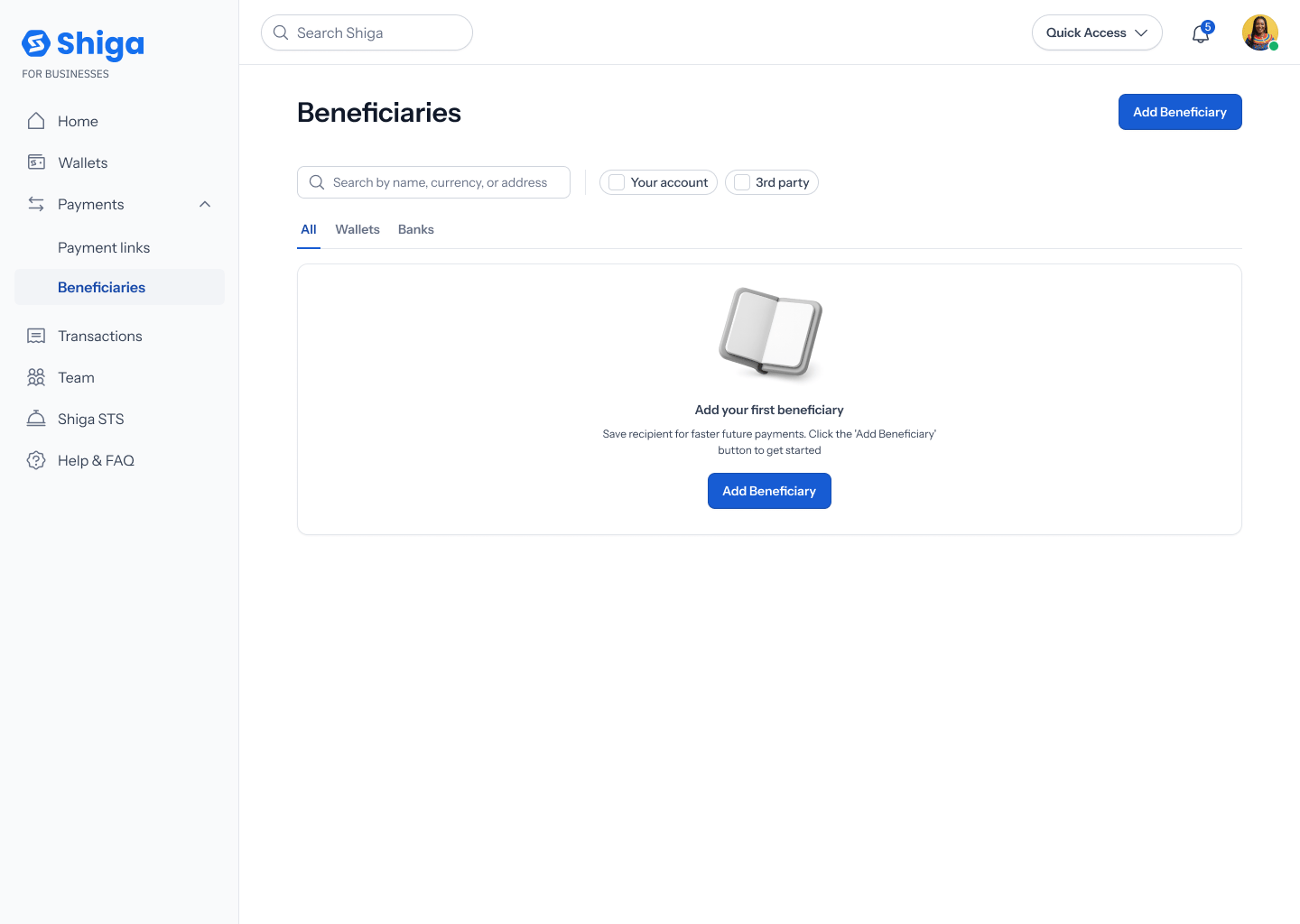This screenshot has height=924, width=1300.
Task: Click the Shiga STS bell-tray icon
Action: point(36,419)
